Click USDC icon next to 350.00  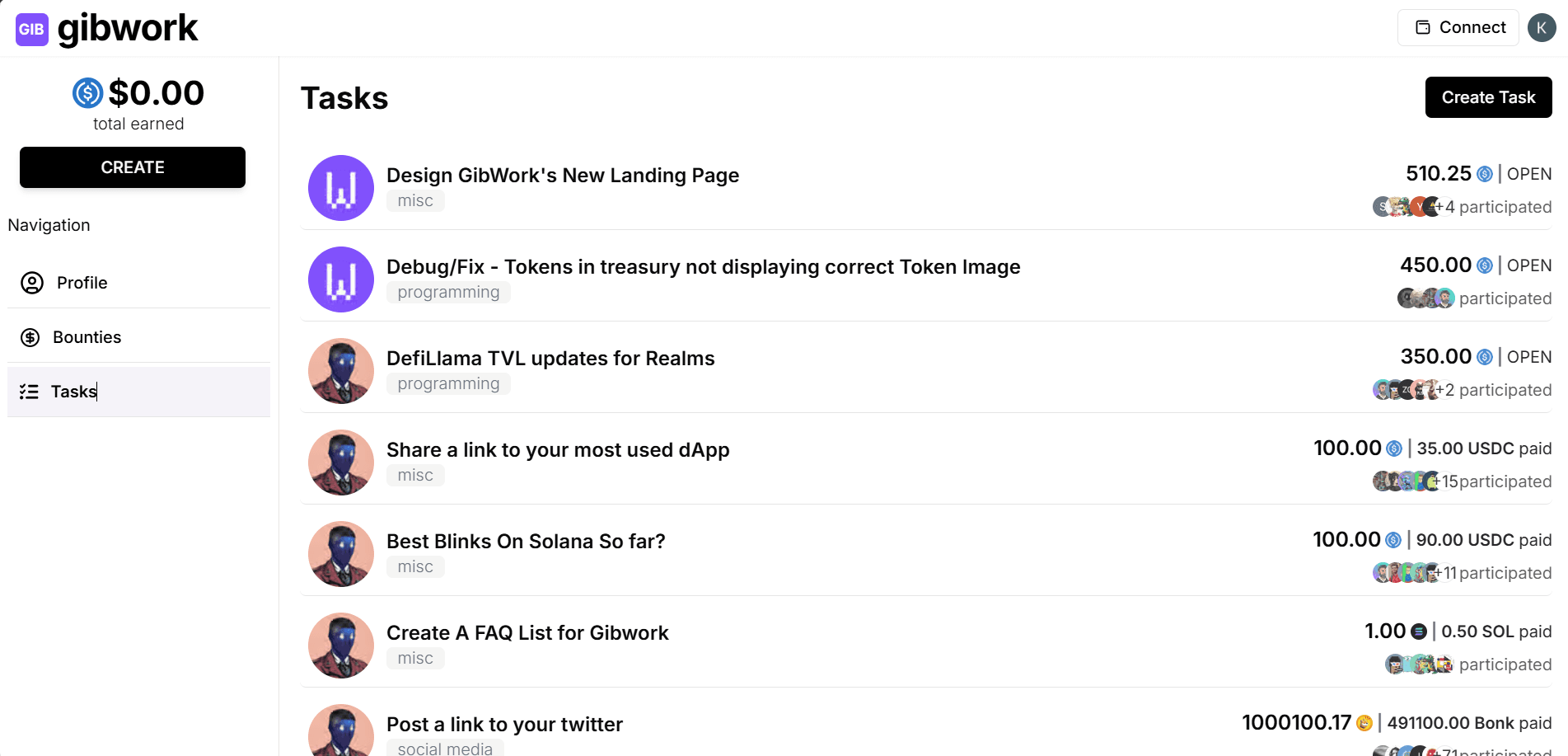pyautogui.click(x=1485, y=357)
